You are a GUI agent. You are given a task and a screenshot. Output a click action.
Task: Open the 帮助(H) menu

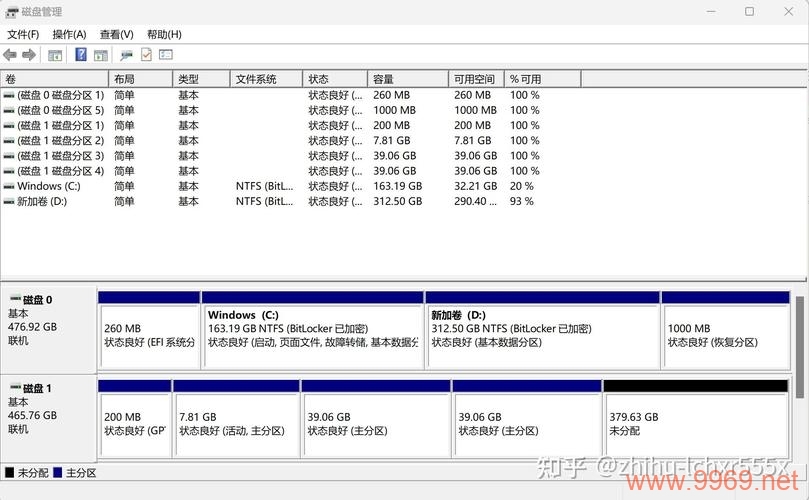164,35
